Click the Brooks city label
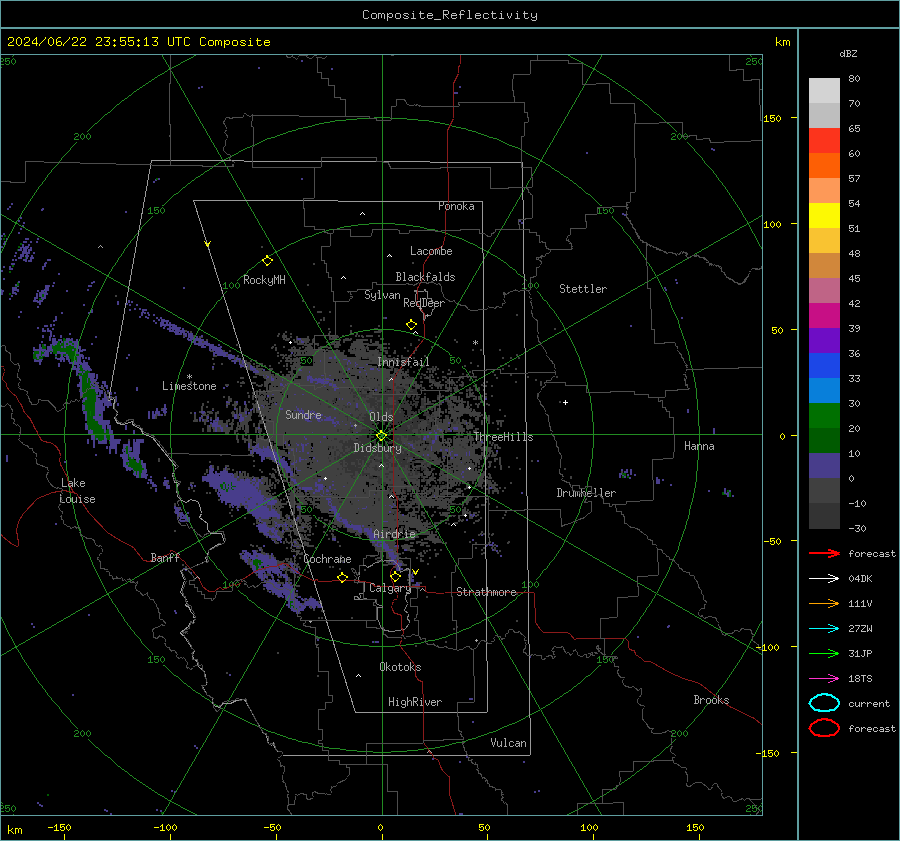The width and height of the screenshot is (900, 841). pos(711,700)
